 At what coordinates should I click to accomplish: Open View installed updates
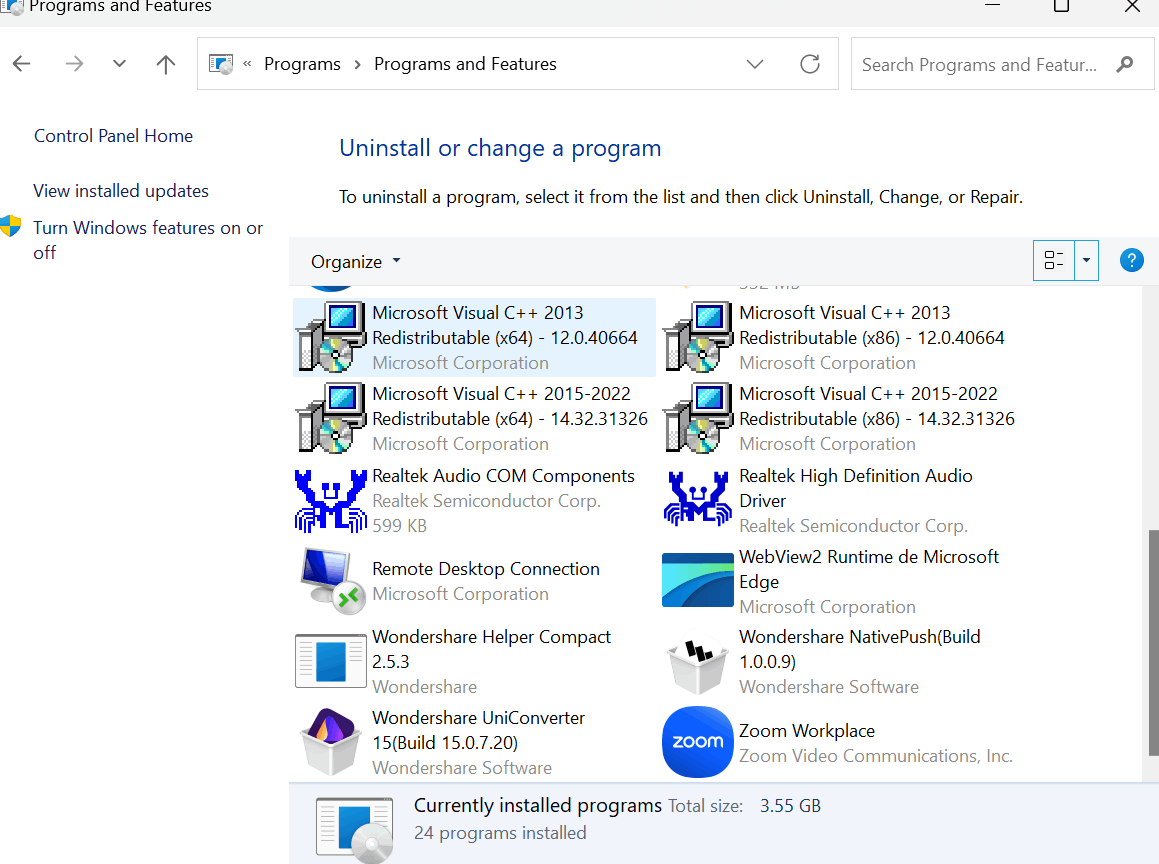tap(120, 190)
